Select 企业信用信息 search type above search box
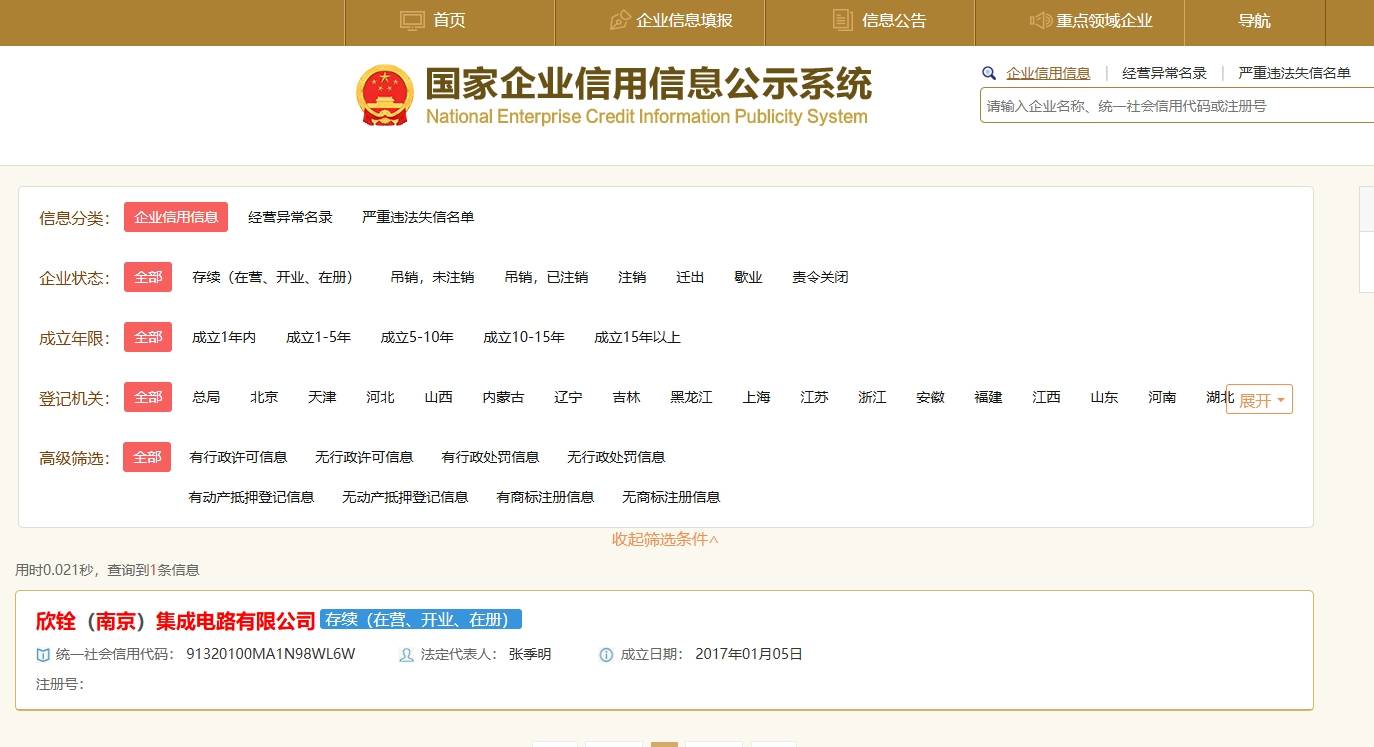Image resolution: width=1374 pixels, height=747 pixels. (1048, 73)
